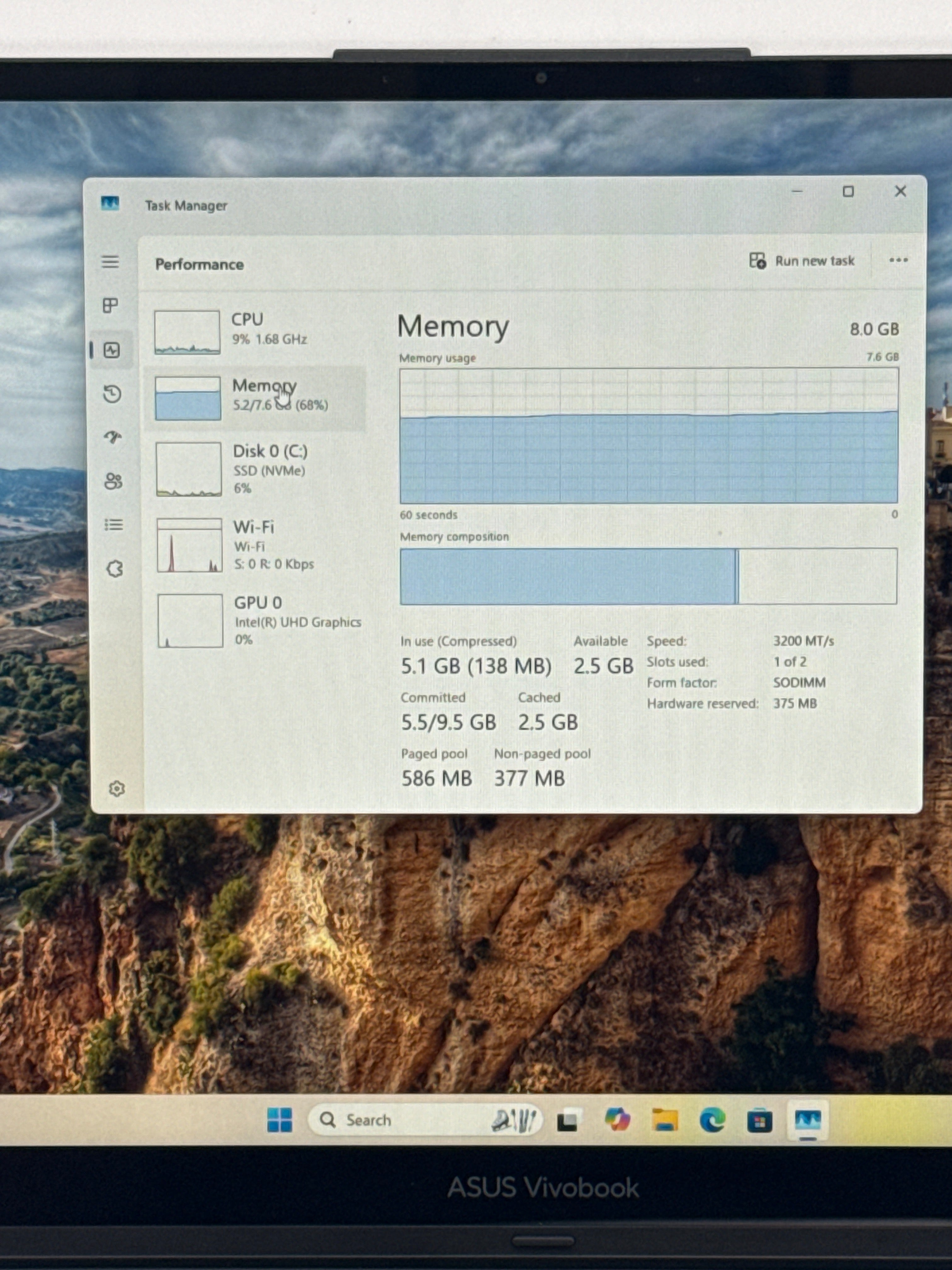This screenshot has height=1270, width=952.
Task: Maximize the Task Manager window
Action: tap(848, 191)
